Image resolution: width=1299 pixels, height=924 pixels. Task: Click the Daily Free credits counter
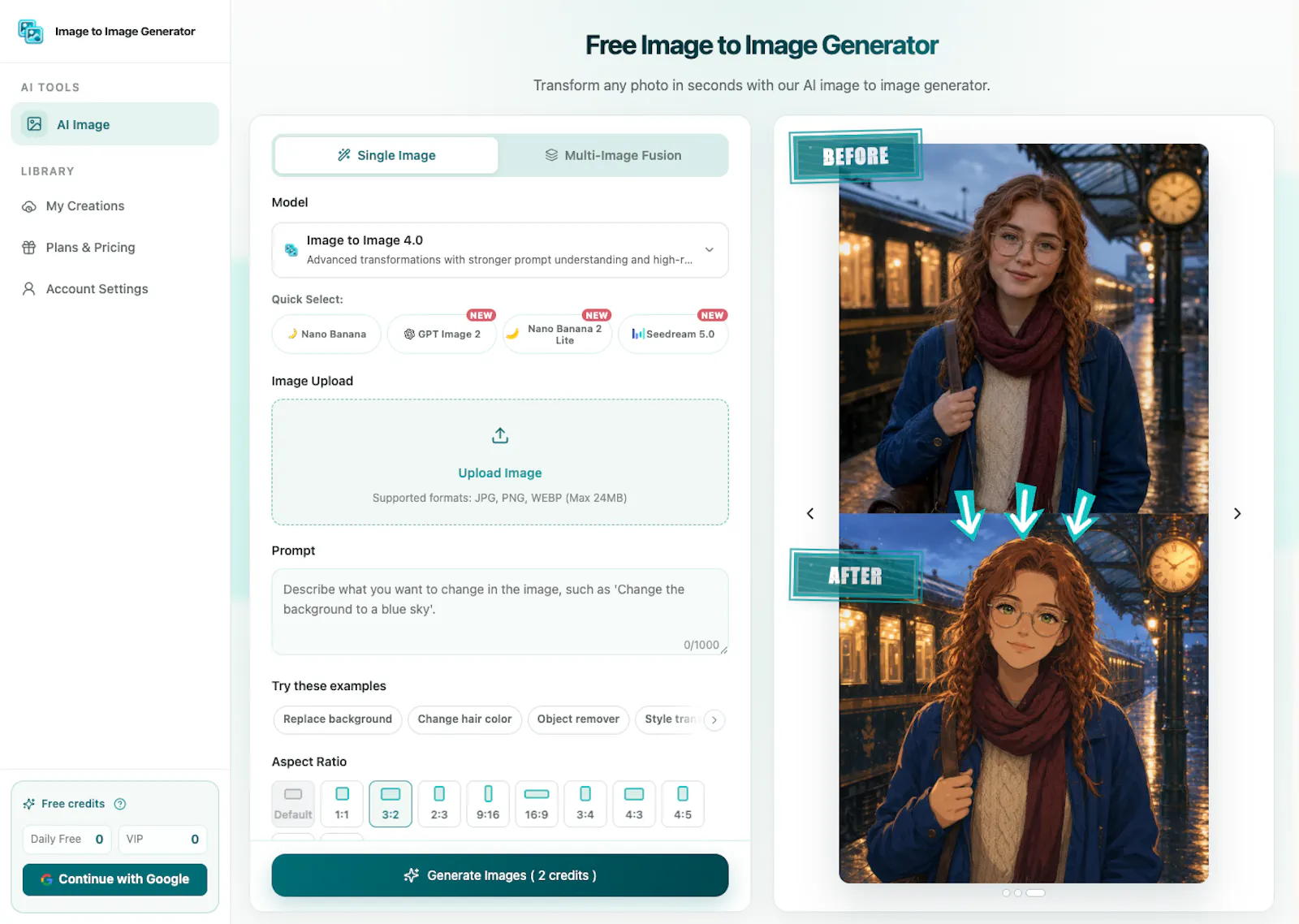point(67,840)
